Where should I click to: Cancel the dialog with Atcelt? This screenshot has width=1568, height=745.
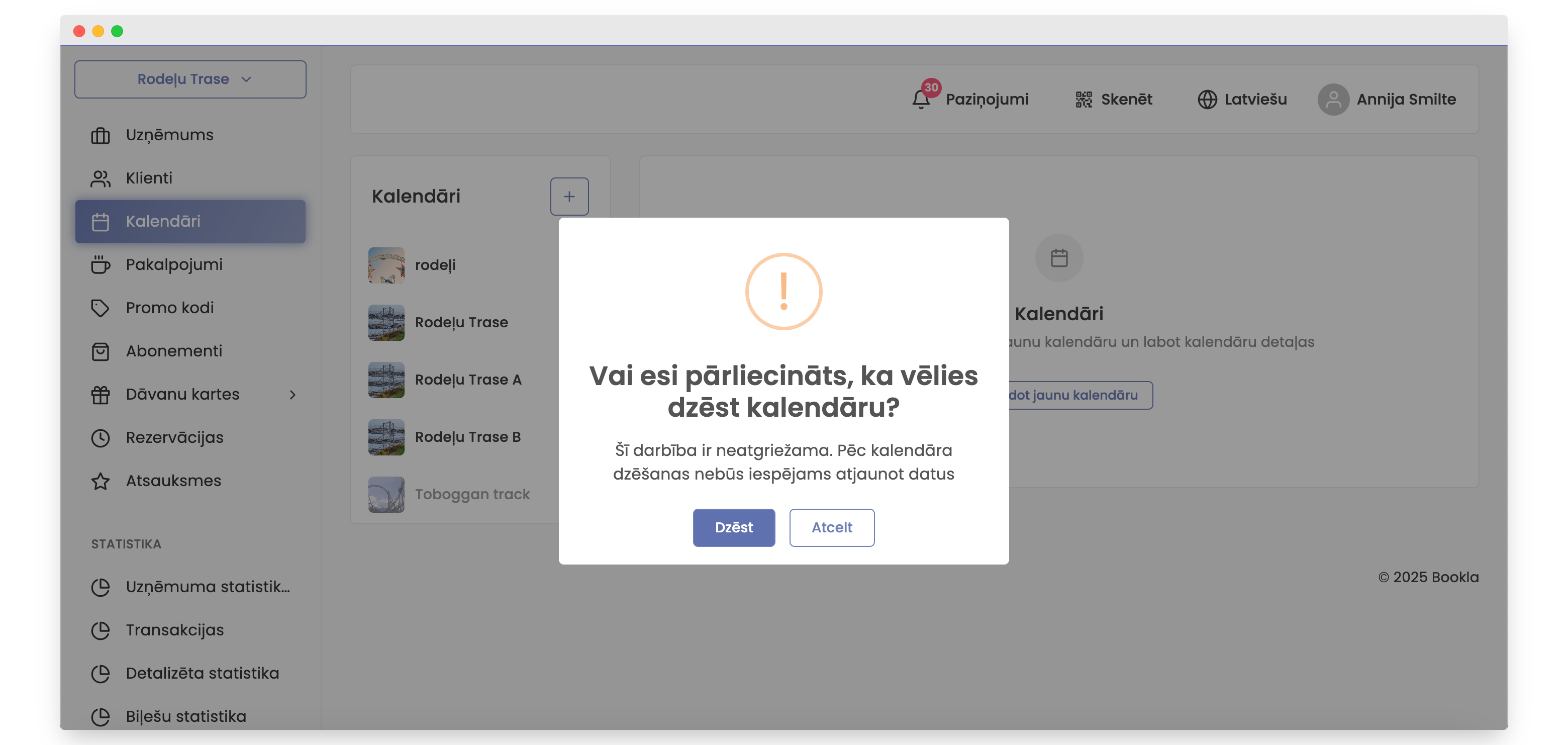(831, 527)
